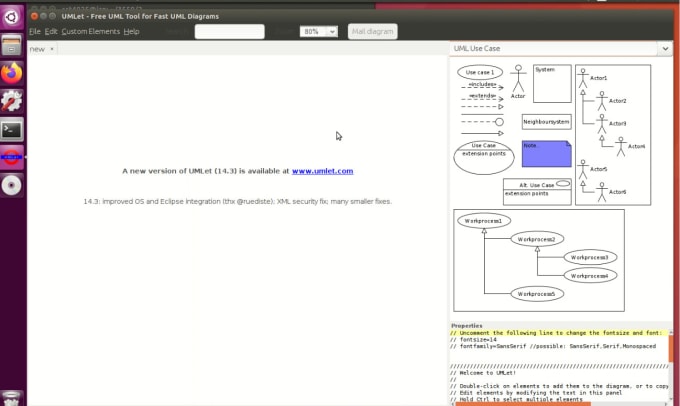Select the solid arrow with hollow triangle head
Viewport: 680px width, 406px height.
(482, 134)
